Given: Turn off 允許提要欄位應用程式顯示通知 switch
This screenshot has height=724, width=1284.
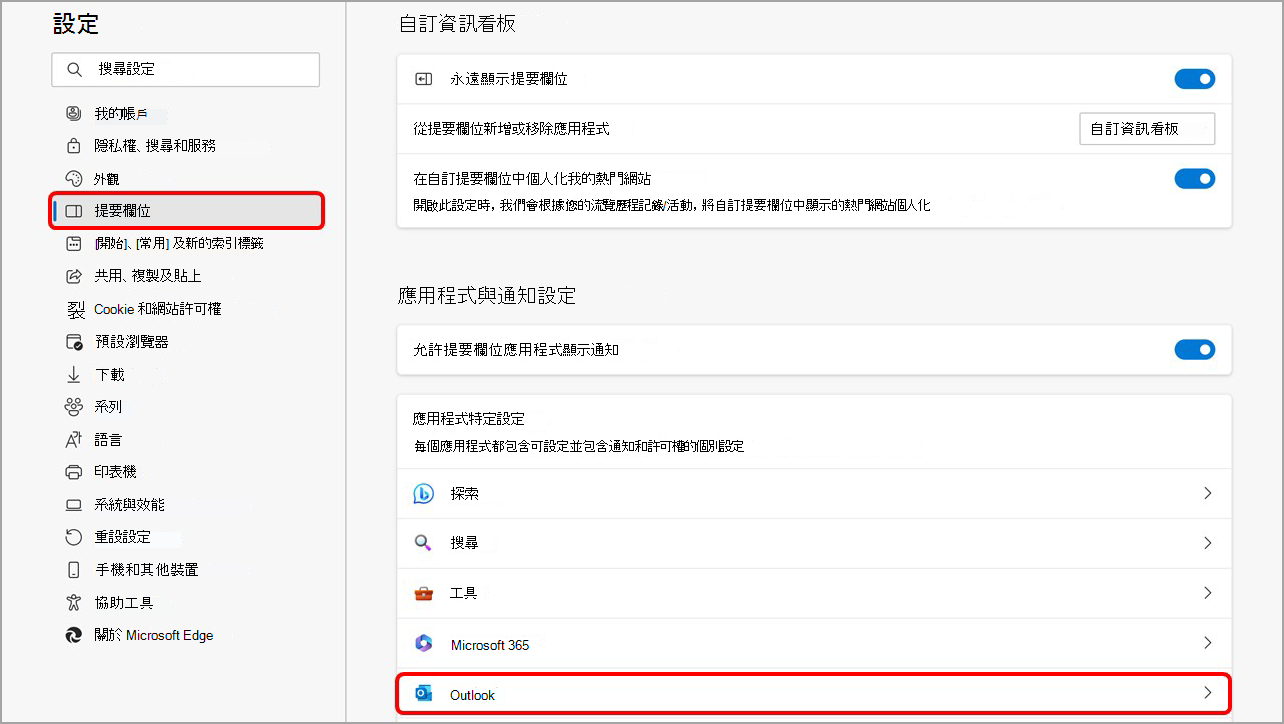Looking at the screenshot, I should point(1195,349).
